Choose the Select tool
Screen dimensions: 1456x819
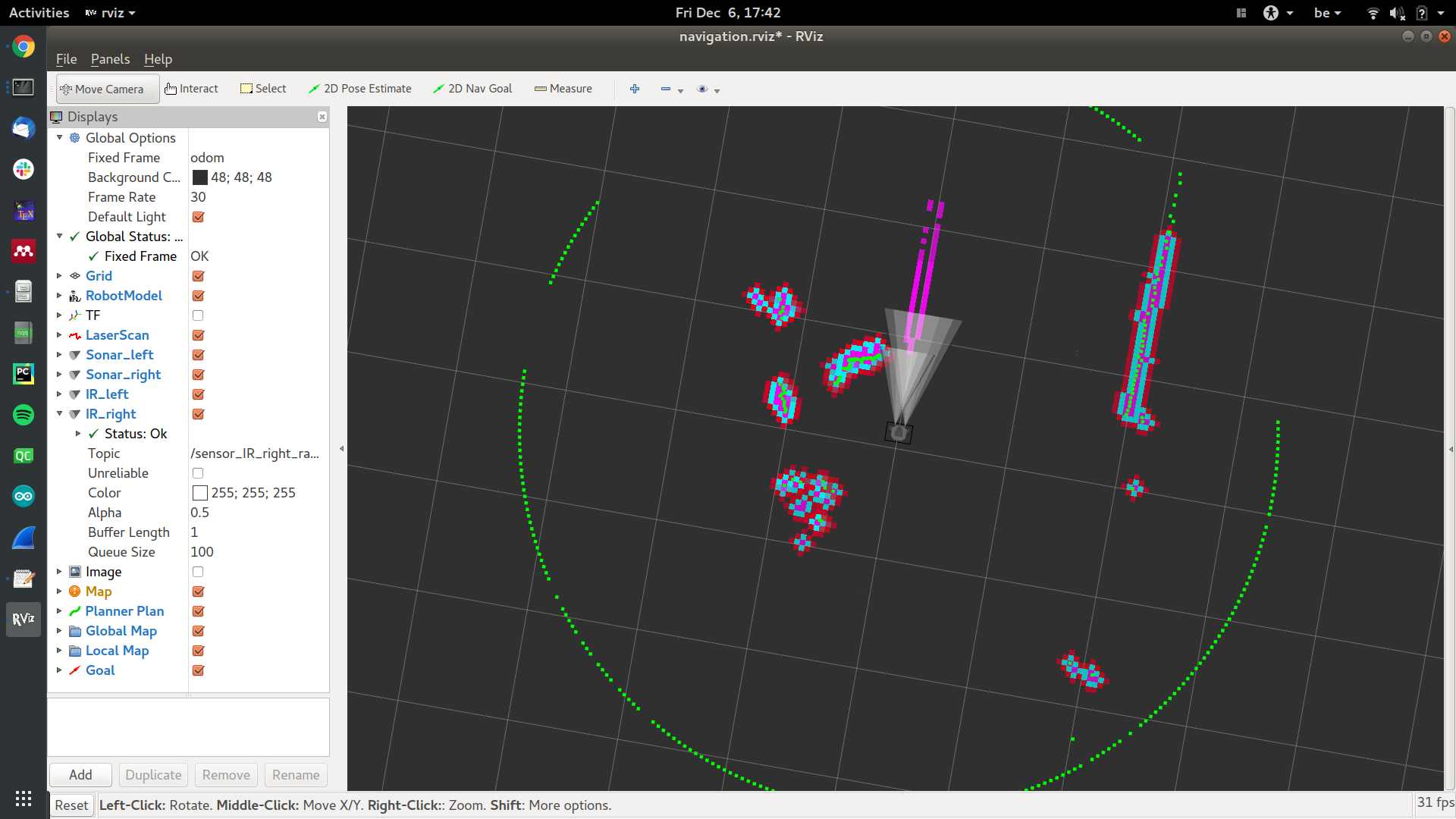(263, 89)
